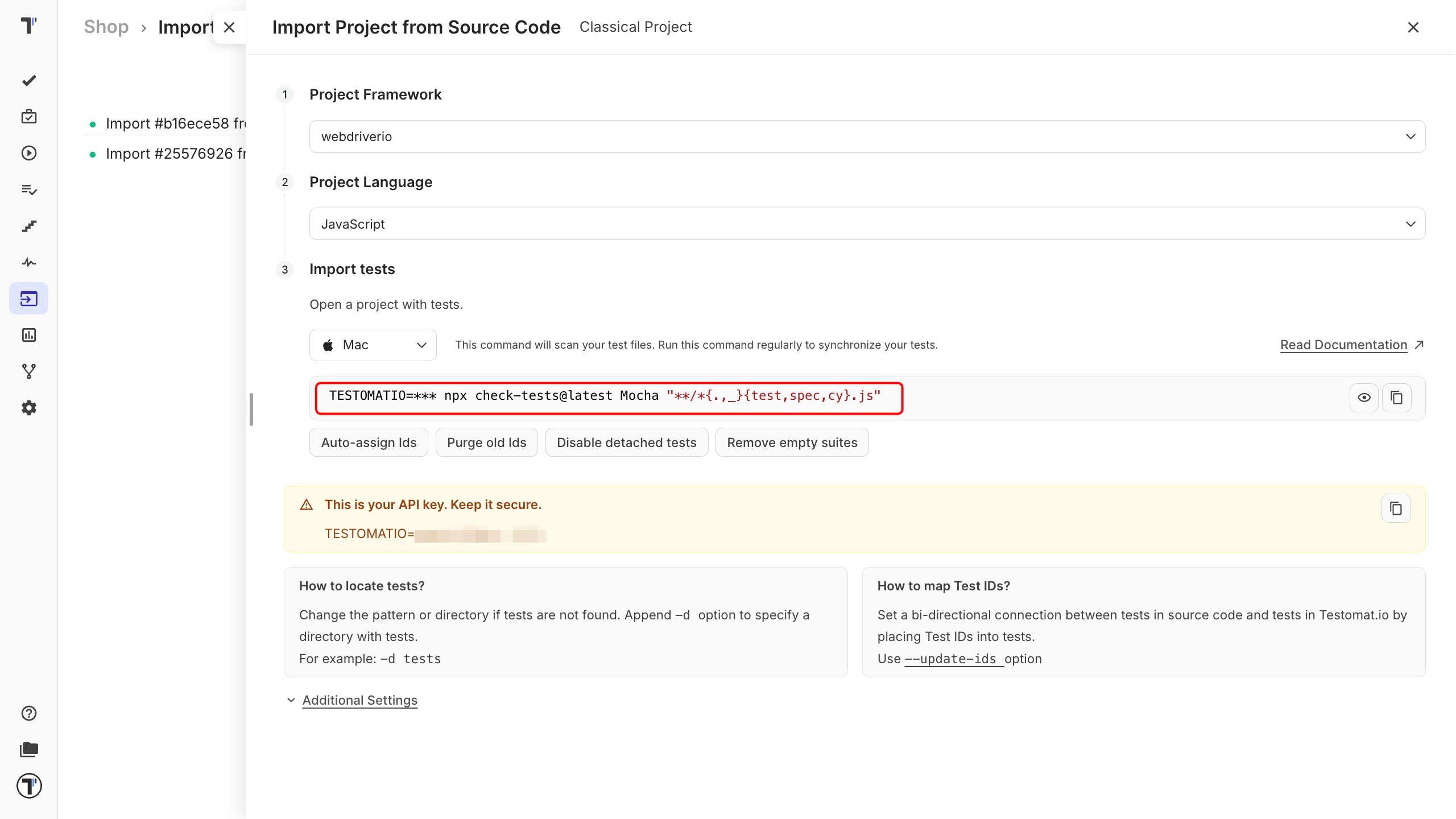
Task: Click the 'Import tests' step heading
Action: pos(352,269)
